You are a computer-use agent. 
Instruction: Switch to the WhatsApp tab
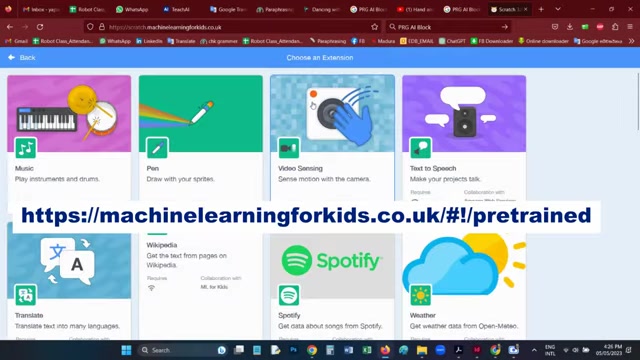132,9
